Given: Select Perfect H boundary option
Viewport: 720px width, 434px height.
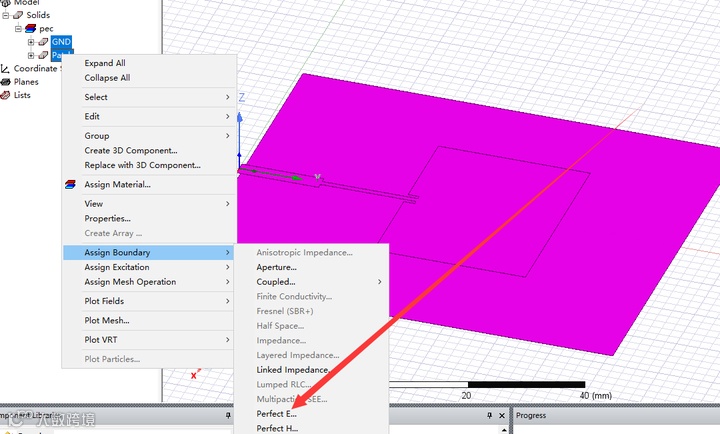Looking at the screenshot, I should tap(277, 428).
